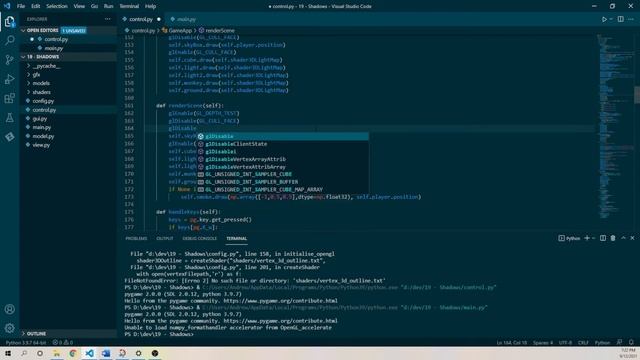The width and height of the screenshot is (640, 360).
Task: Open run button dropdown arrow
Action: pyautogui.click(x=611, y=19)
